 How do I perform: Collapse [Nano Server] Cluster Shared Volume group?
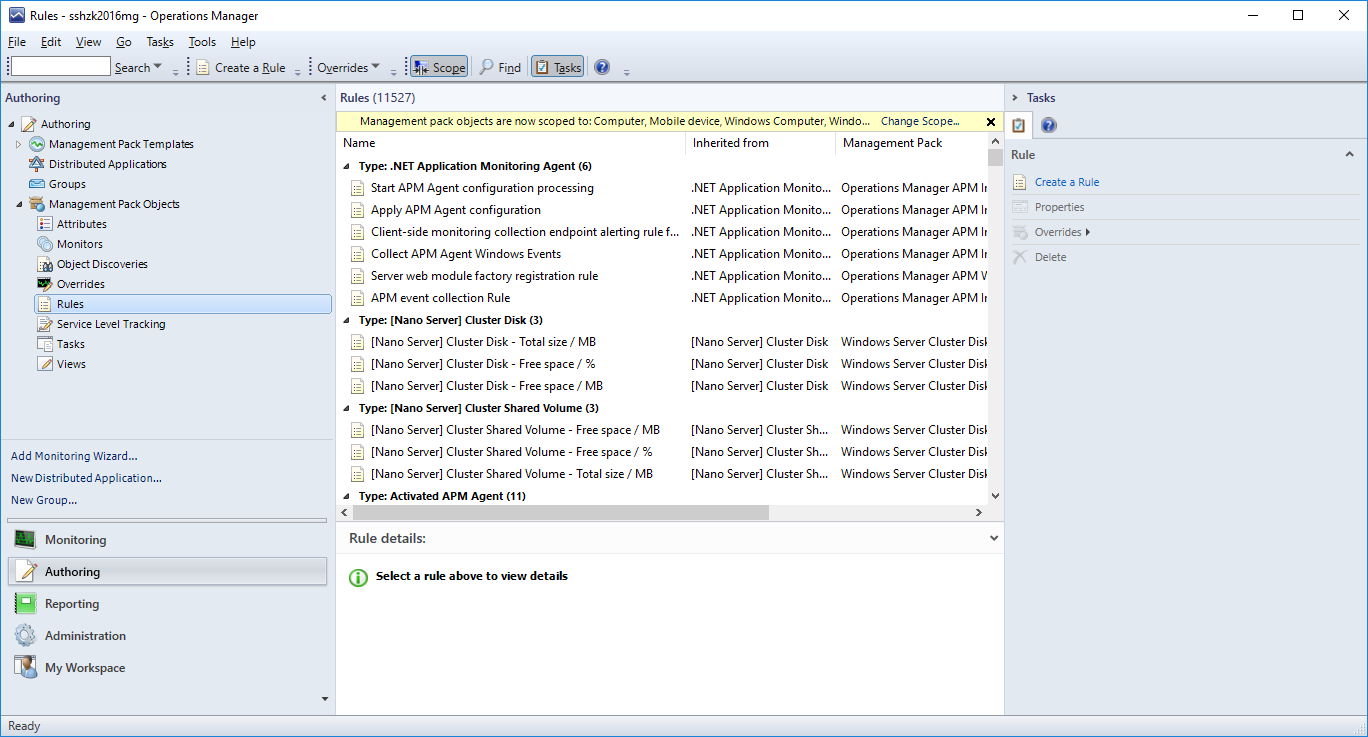coord(347,408)
